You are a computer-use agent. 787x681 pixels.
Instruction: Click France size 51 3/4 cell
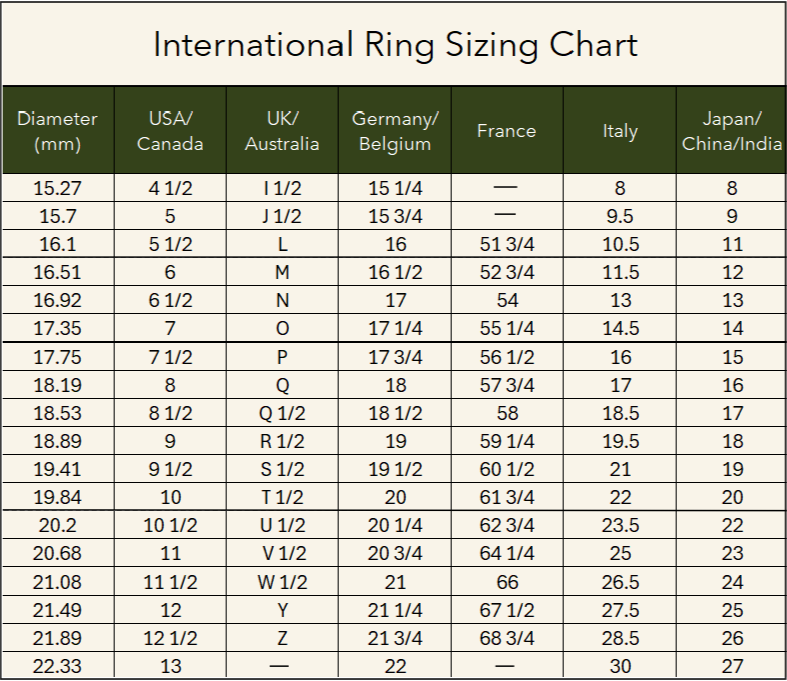click(507, 244)
